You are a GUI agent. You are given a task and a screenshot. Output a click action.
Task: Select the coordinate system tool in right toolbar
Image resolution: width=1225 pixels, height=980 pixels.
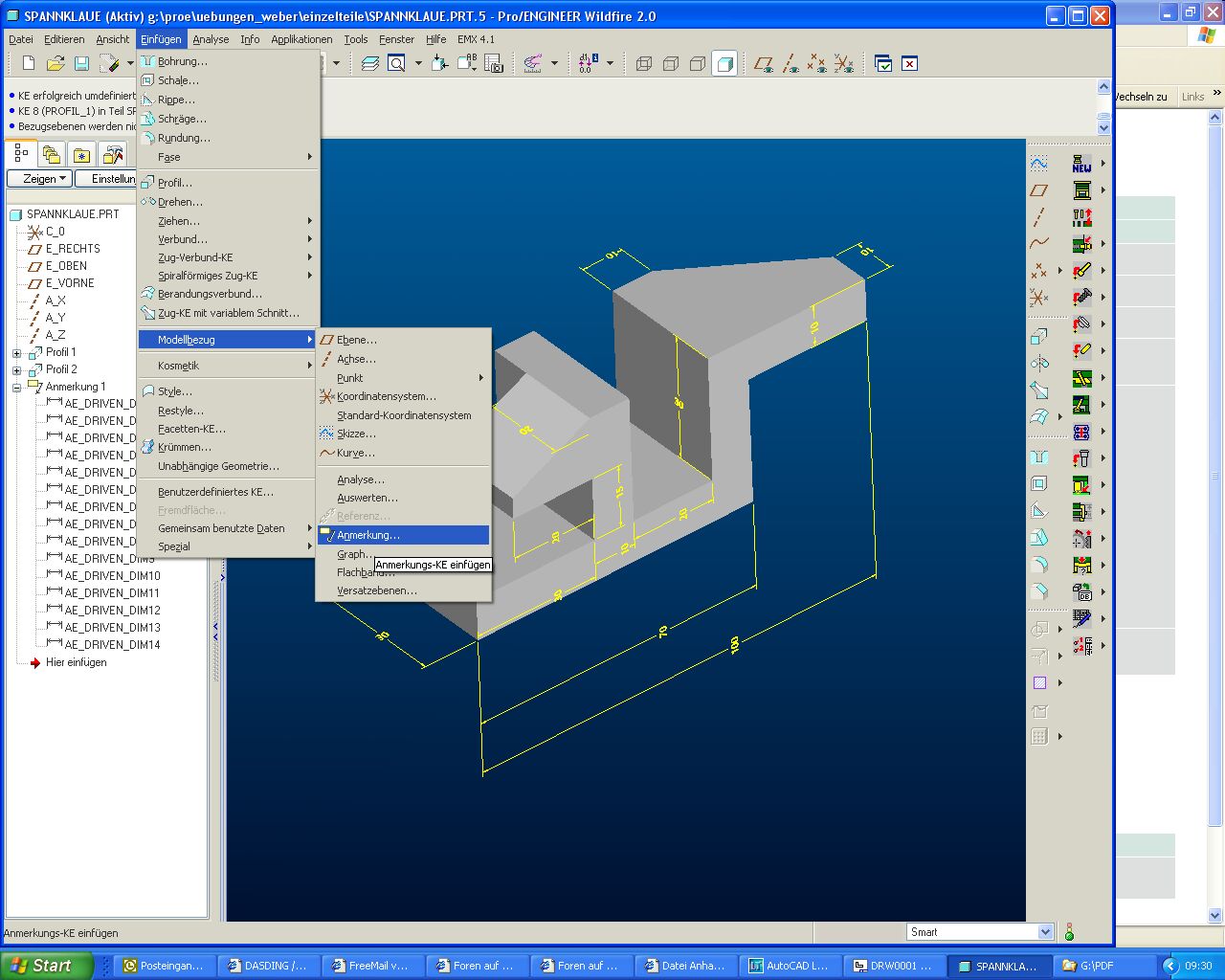[1039, 298]
